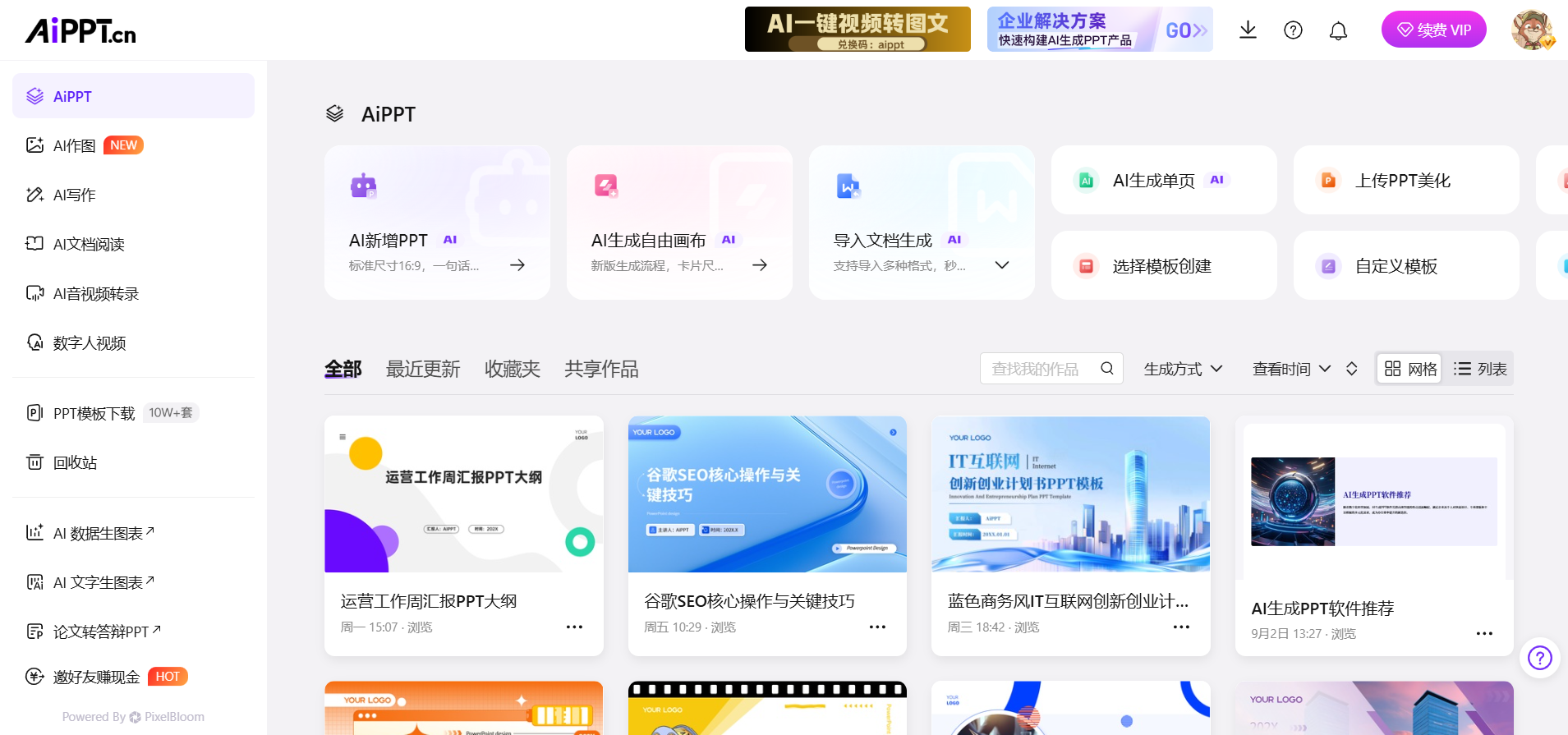Open the 谷歌SEO核心操作与关键技巧 thumbnail
The image size is (1568, 735).
click(767, 494)
